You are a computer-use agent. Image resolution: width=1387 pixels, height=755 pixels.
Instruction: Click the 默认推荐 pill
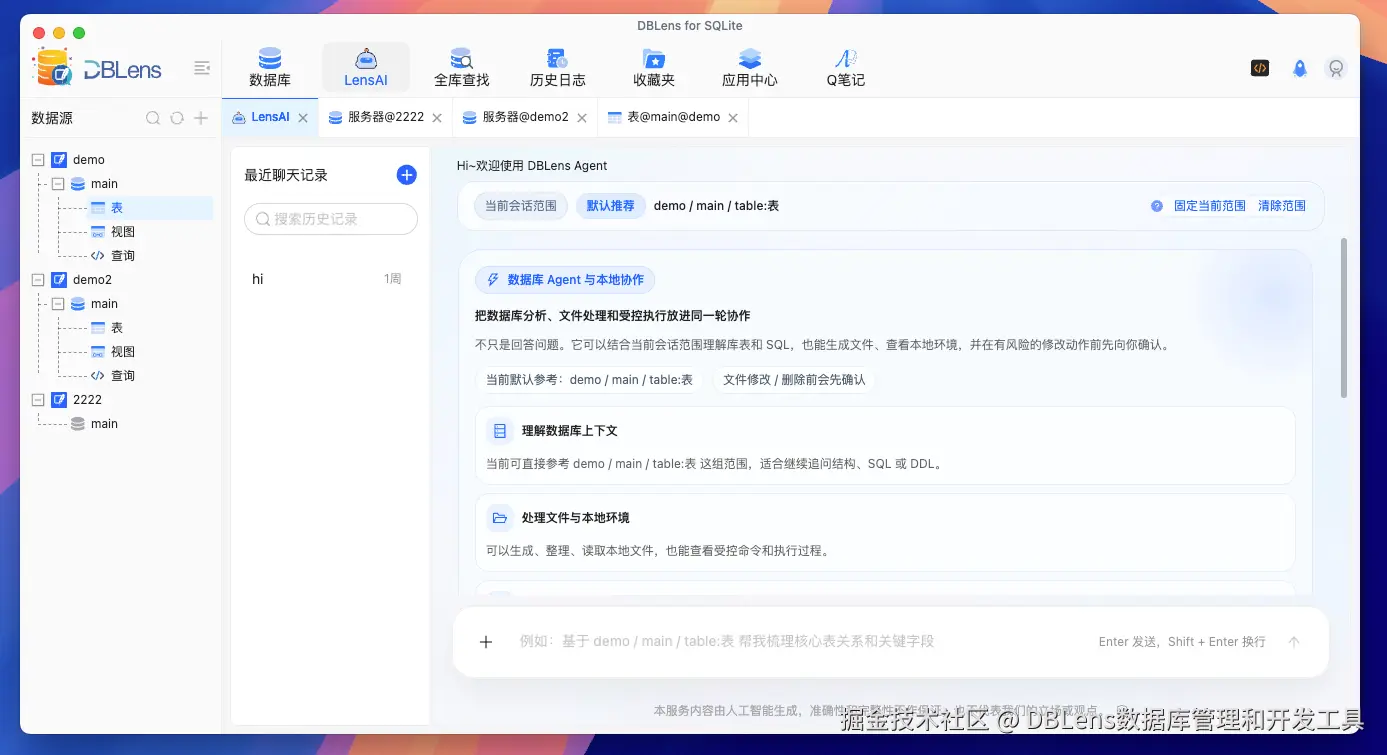(x=610, y=206)
